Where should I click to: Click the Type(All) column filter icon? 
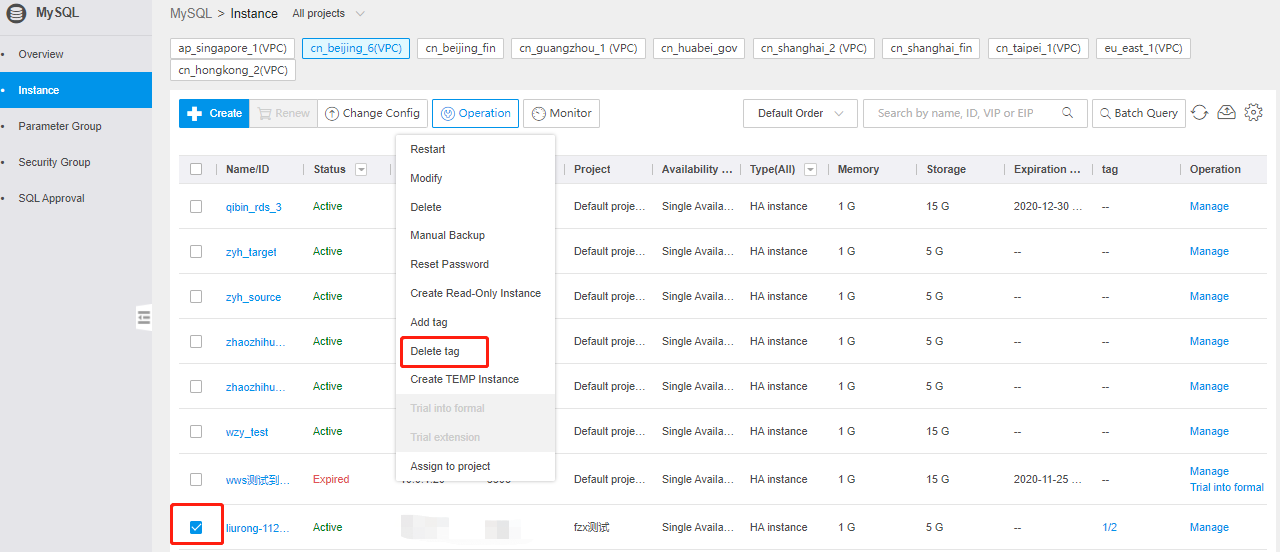click(x=810, y=170)
